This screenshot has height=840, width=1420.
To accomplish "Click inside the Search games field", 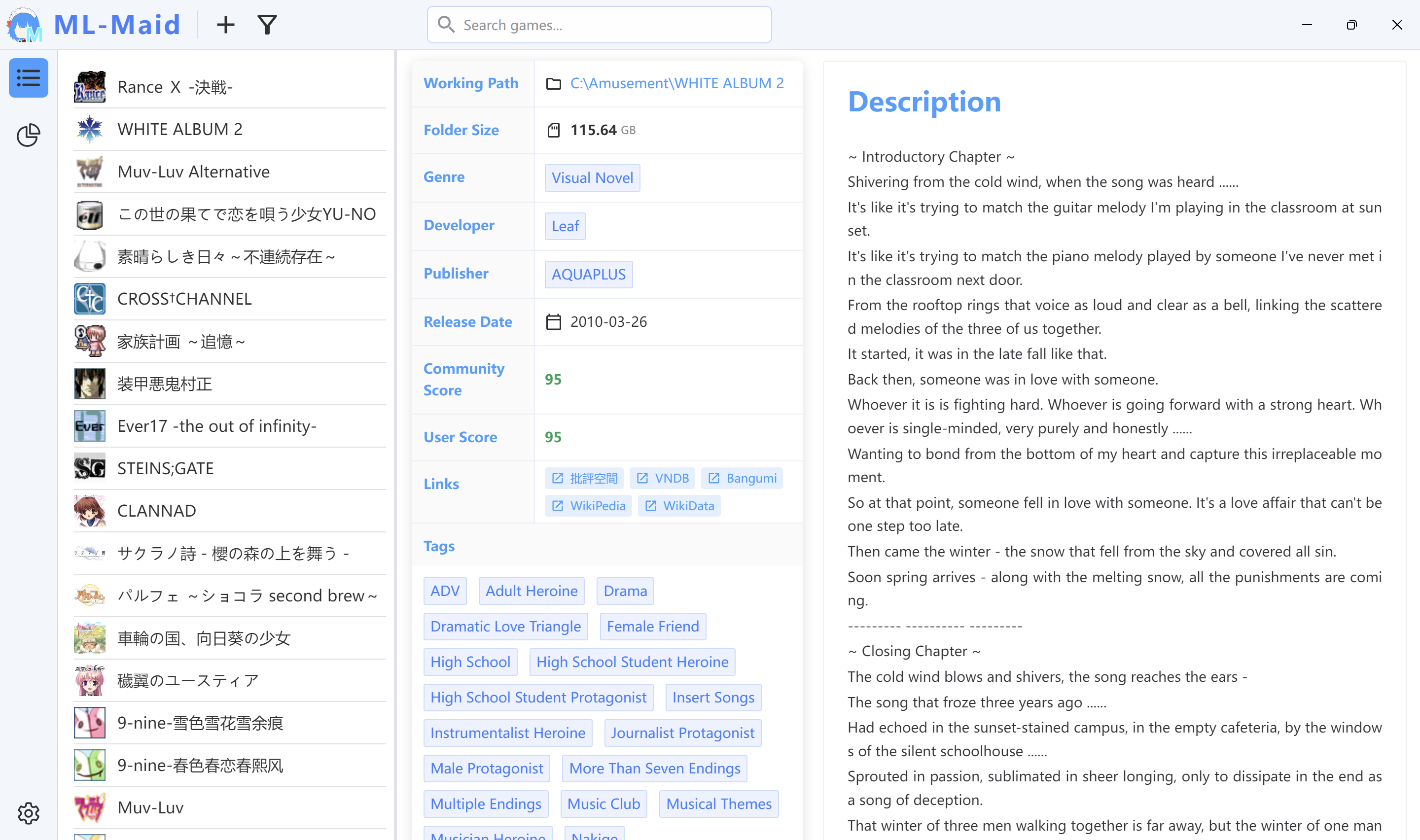I will click(x=599, y=25).
